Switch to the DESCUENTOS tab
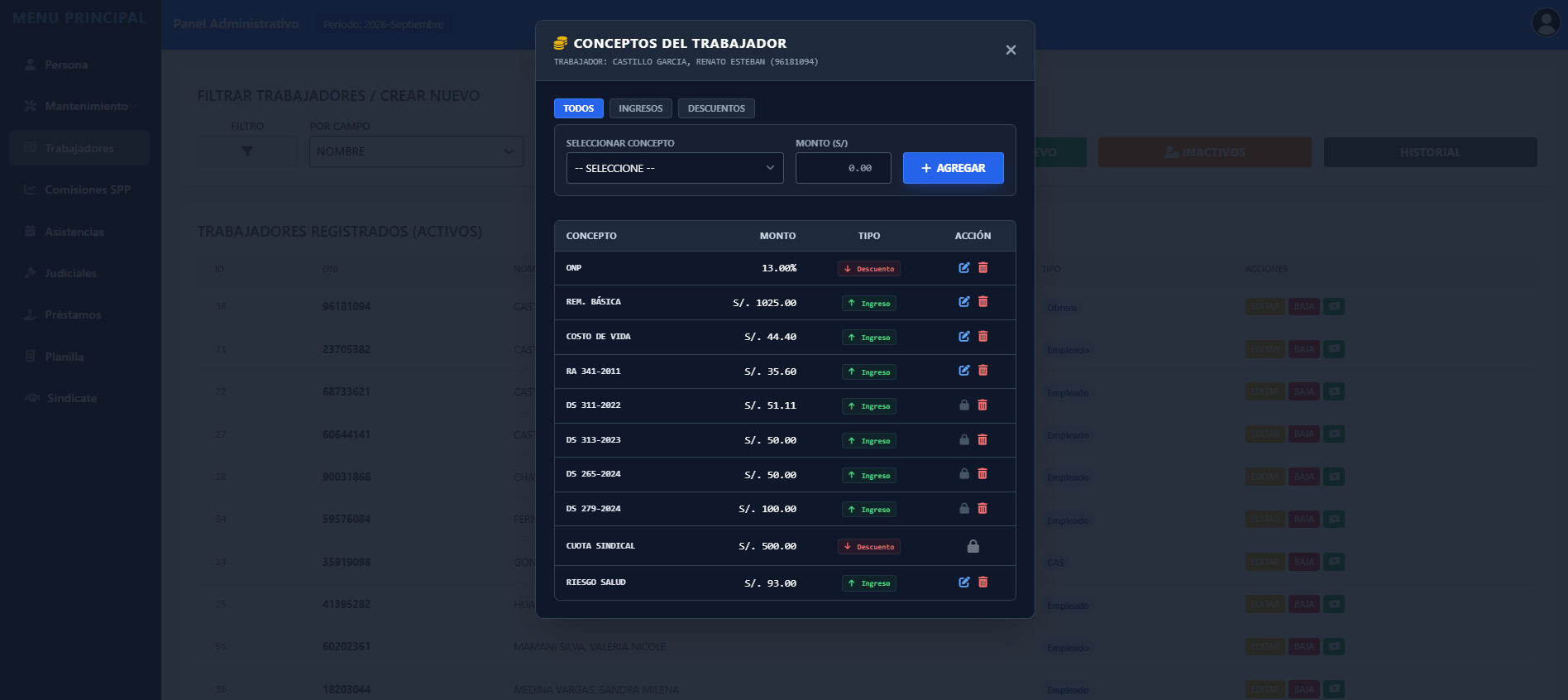 (716, 108)
